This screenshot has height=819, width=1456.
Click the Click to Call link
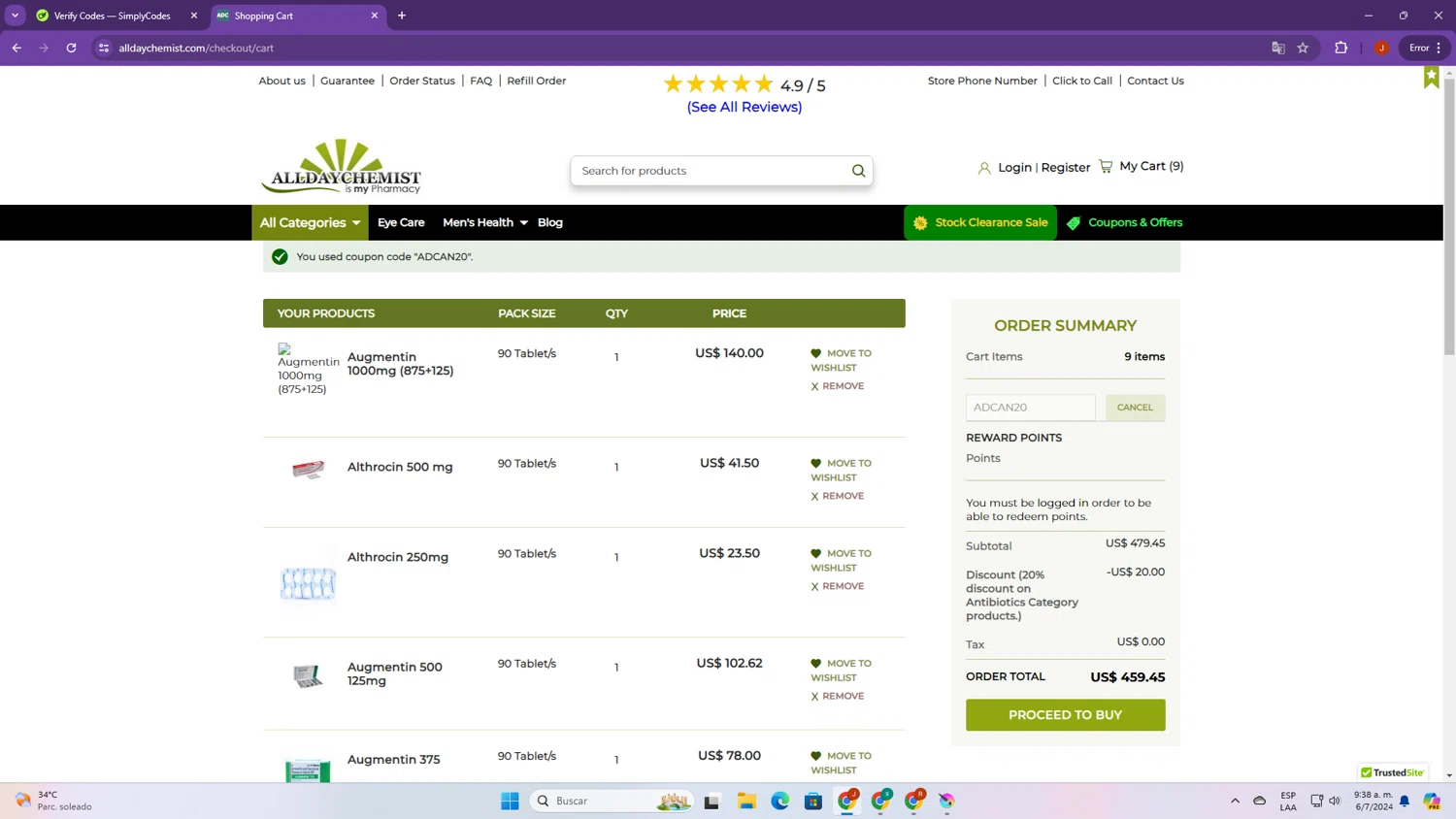pyautogui.click(x=1082, y=81)
